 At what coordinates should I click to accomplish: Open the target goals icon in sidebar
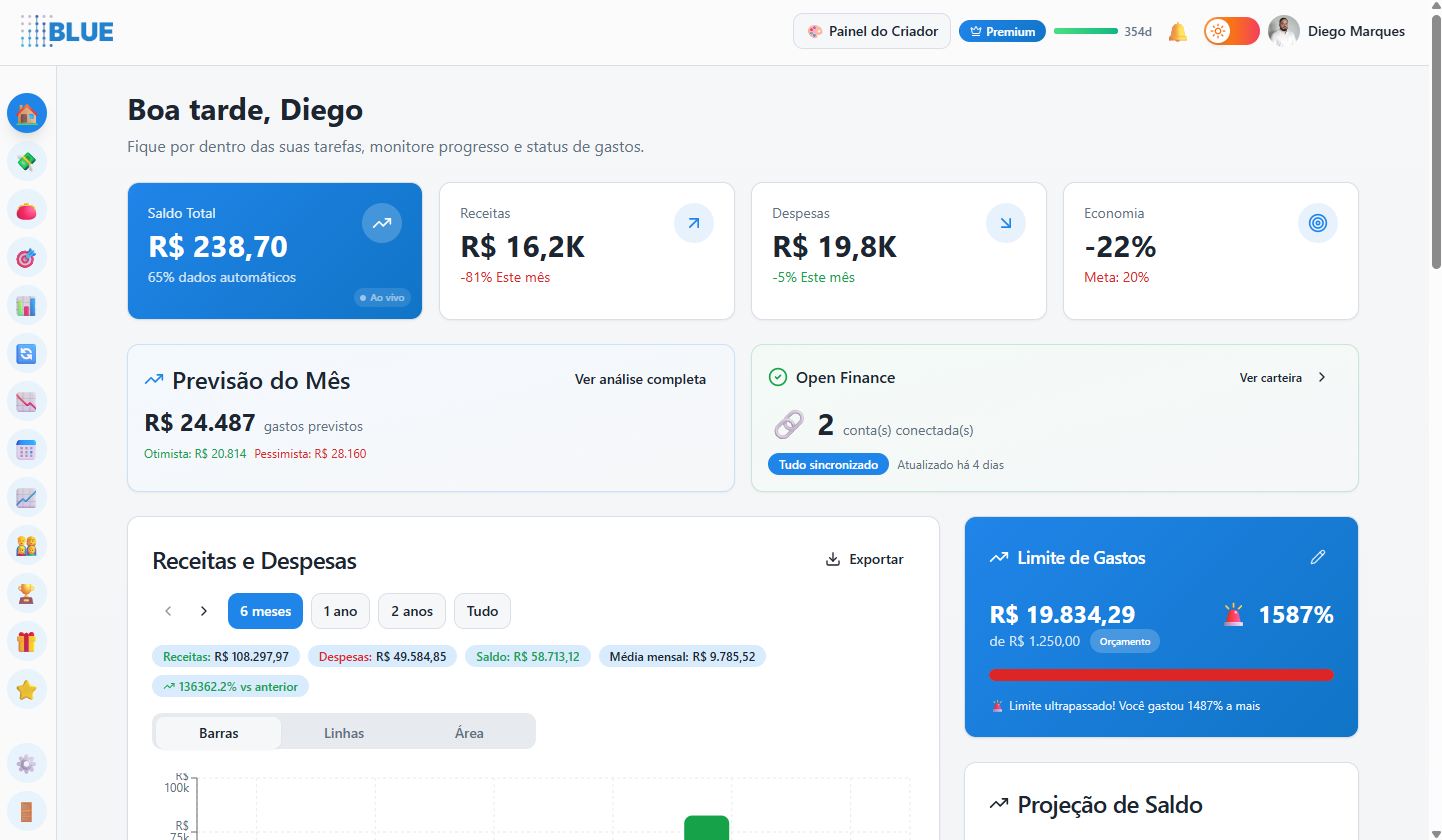[27, 258]
